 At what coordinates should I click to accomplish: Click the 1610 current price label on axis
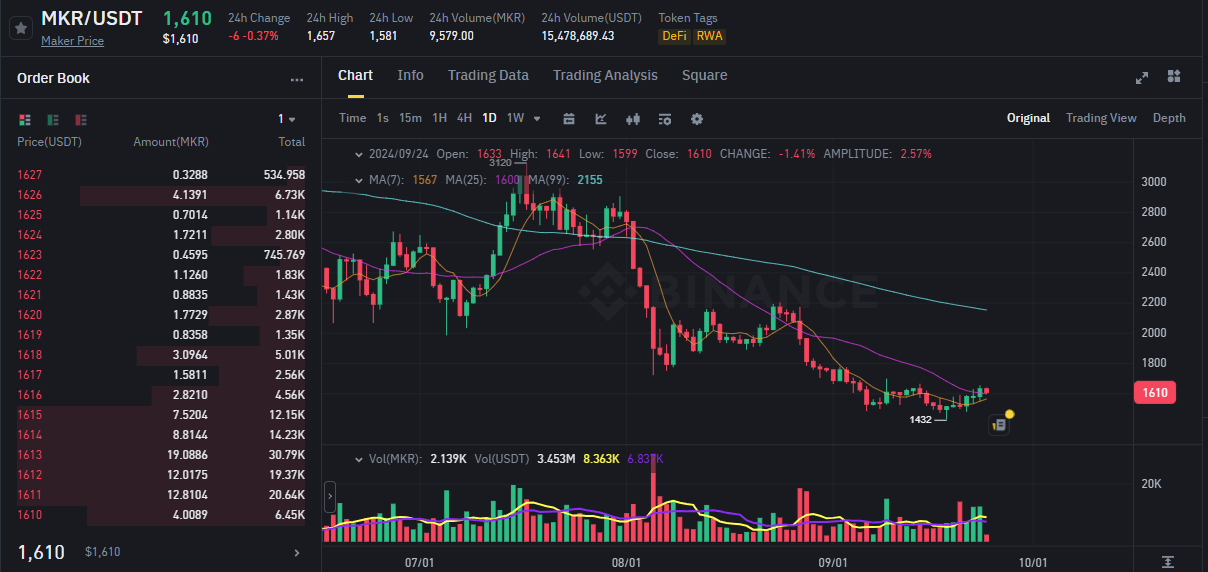(x=1154, y=393)
